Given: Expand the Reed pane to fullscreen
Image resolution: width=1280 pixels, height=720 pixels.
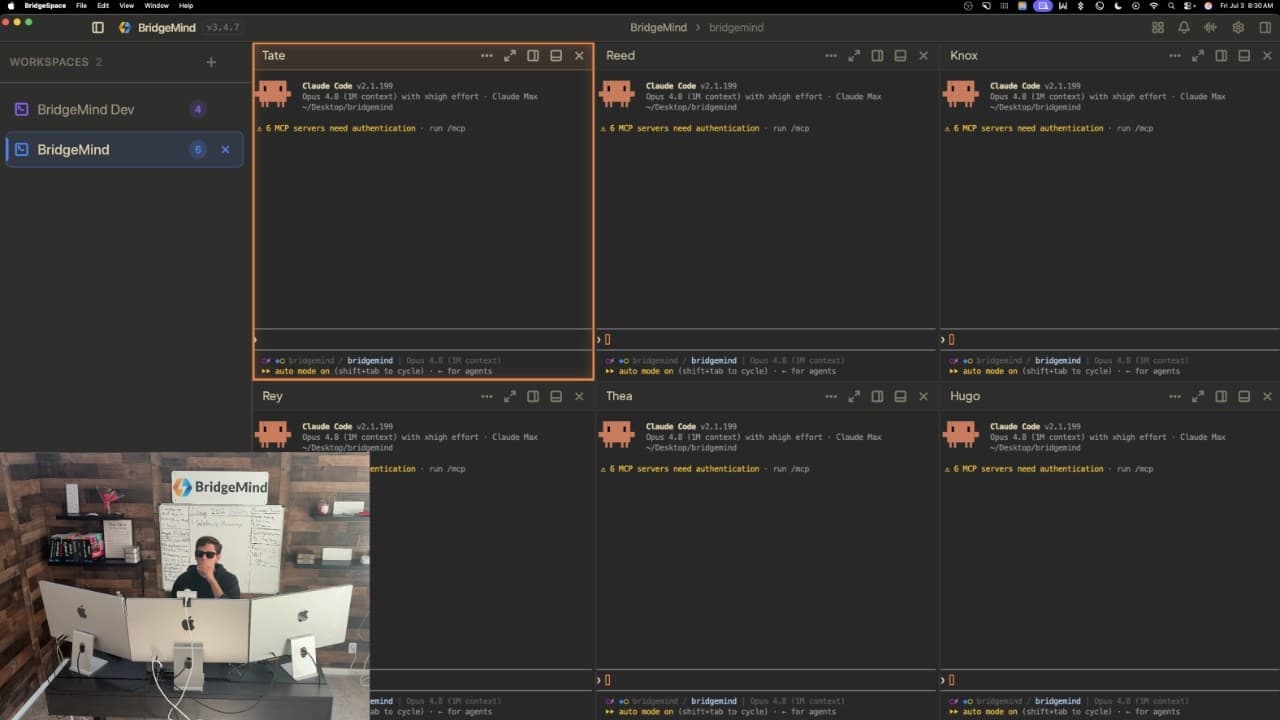Looking at the screenshot, I should click(854, 56).
